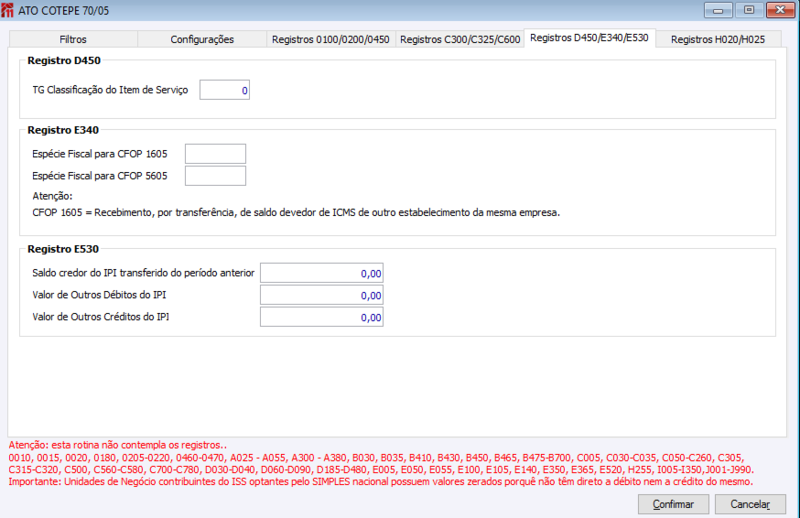Click red text line starting 'C315-C320, C500'
The width and height of the screenshot is (800, 518).
click(381, 470)
